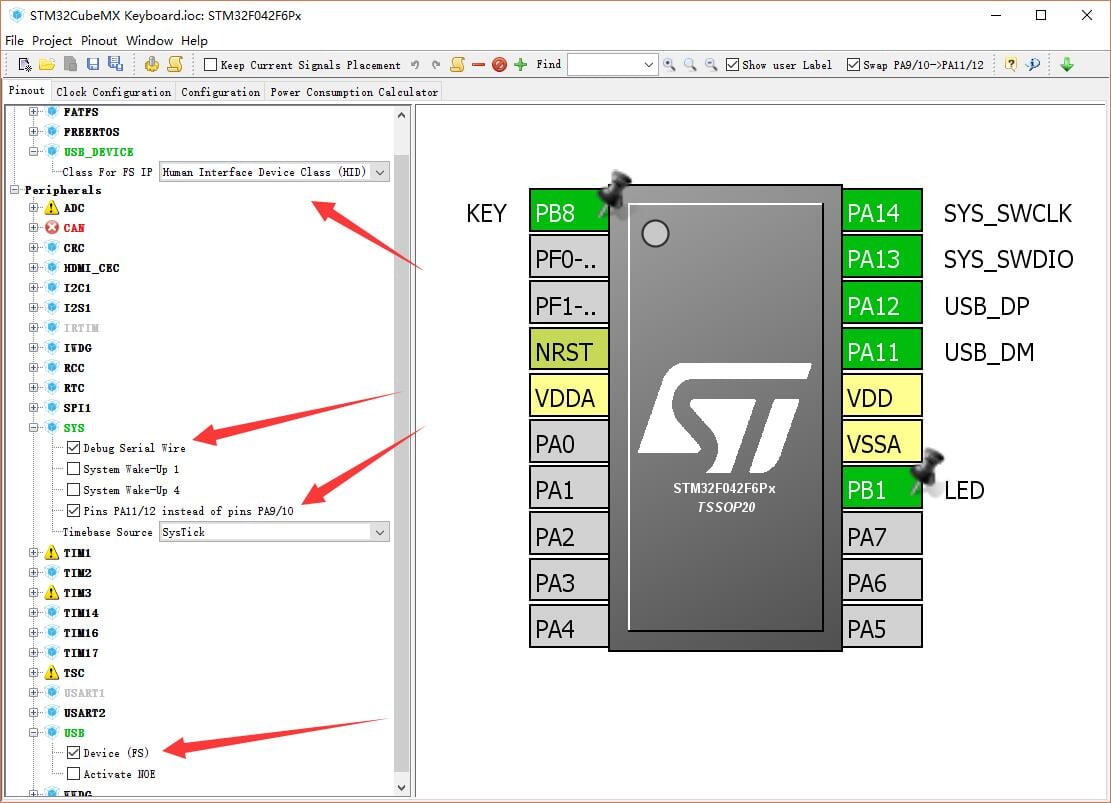This screenshot has height=803, width=1111.
Task: Expand the USART2 tree node
Action: coord(33,712)
